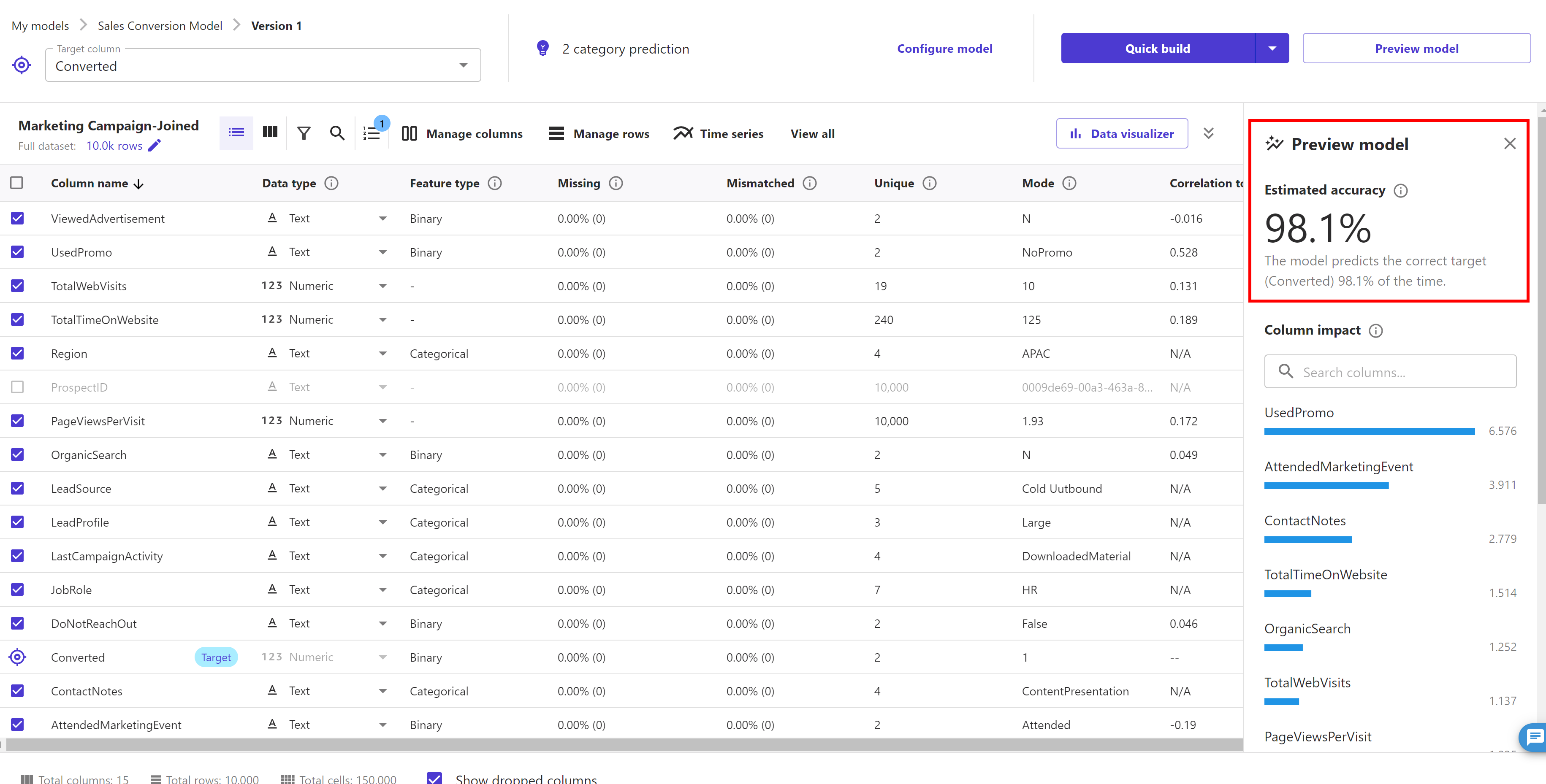Switch to grid column view icon

point(270,132)
